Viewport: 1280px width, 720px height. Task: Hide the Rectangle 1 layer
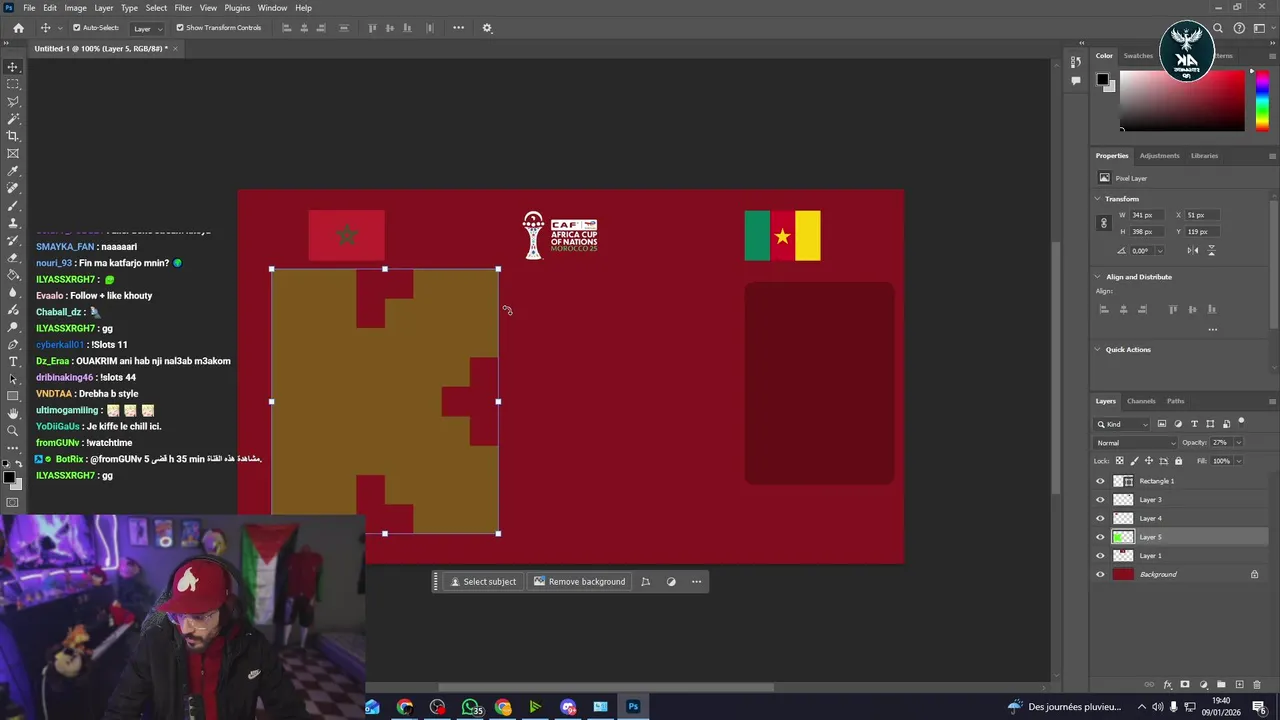[x=1100, y=481]
